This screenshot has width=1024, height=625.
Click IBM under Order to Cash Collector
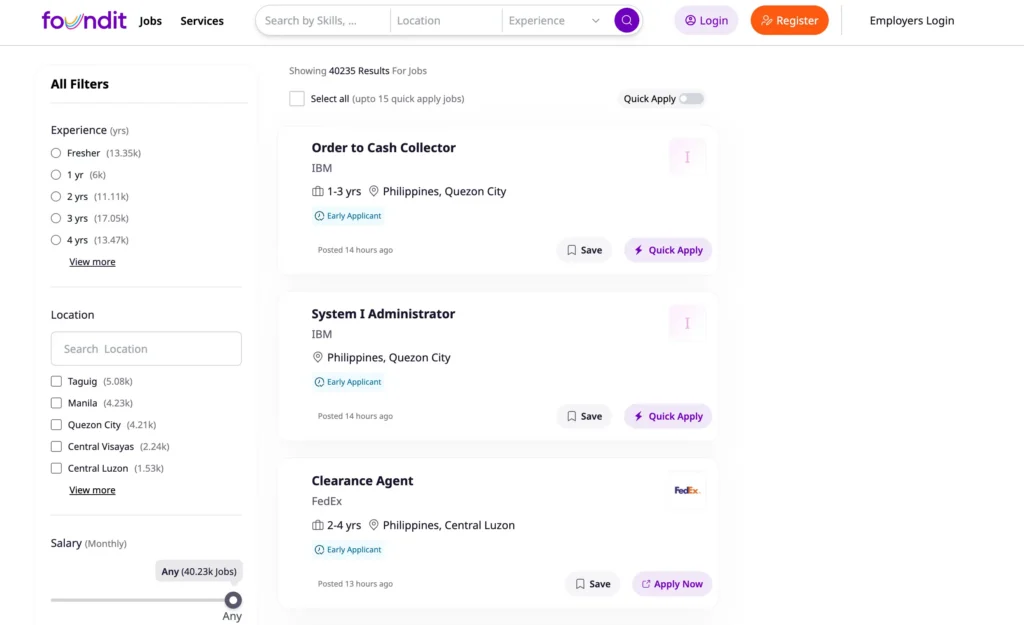coord(322,168)
